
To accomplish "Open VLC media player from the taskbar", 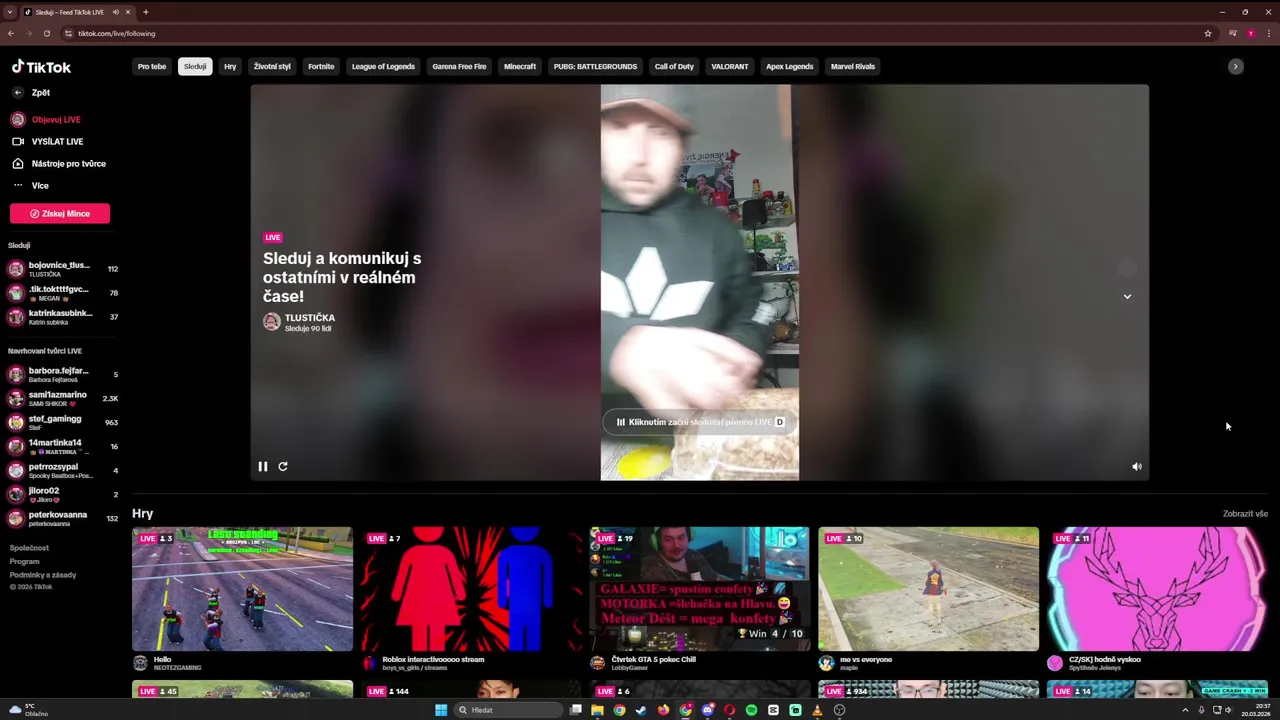I will pos(817,710).
